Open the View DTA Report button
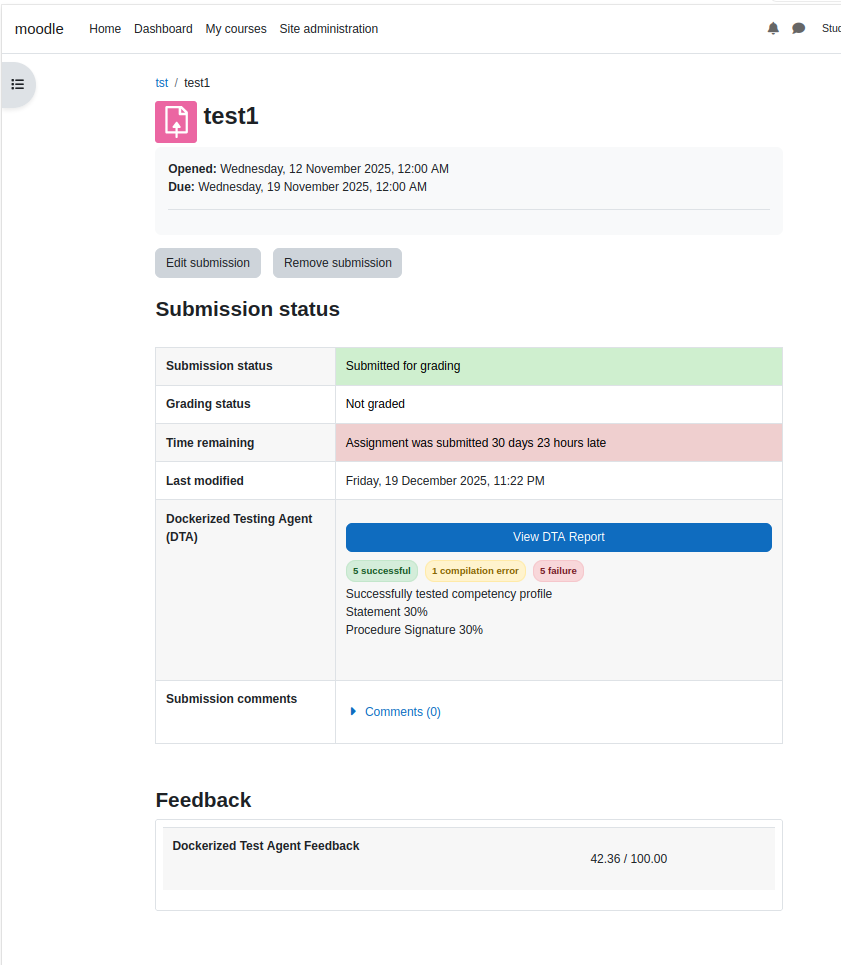This screenshot has width=841, height=965. (559, 537)
